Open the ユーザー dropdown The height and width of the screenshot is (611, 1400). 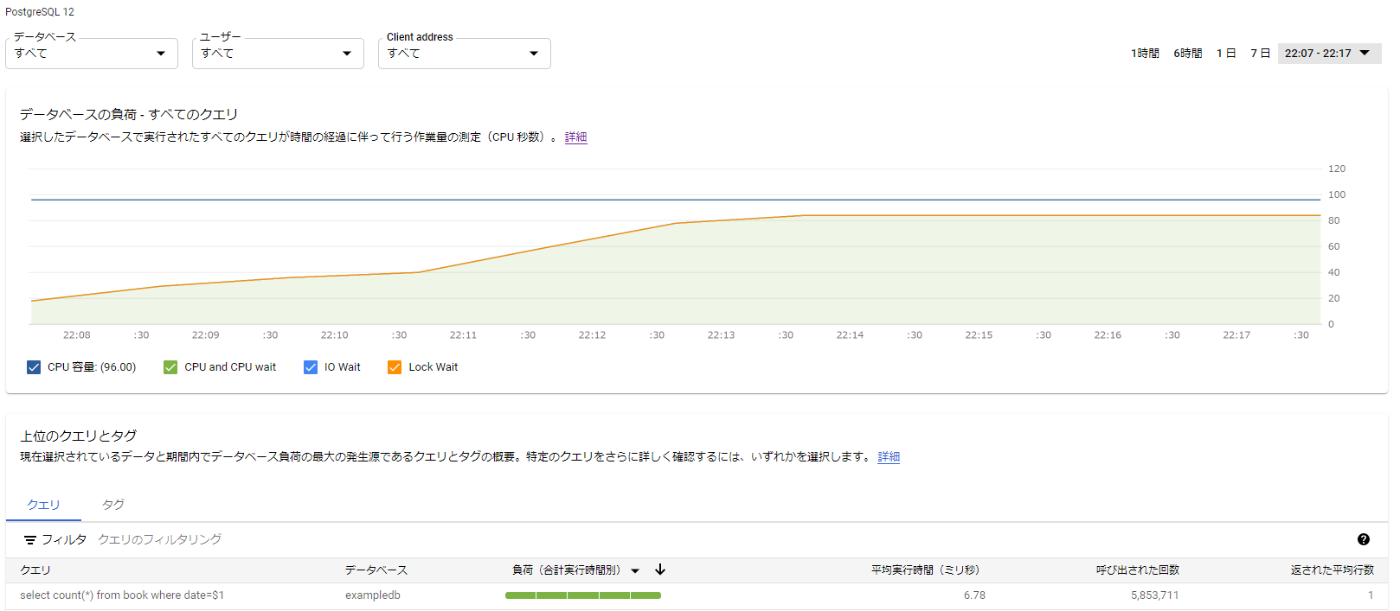[278, 53]
